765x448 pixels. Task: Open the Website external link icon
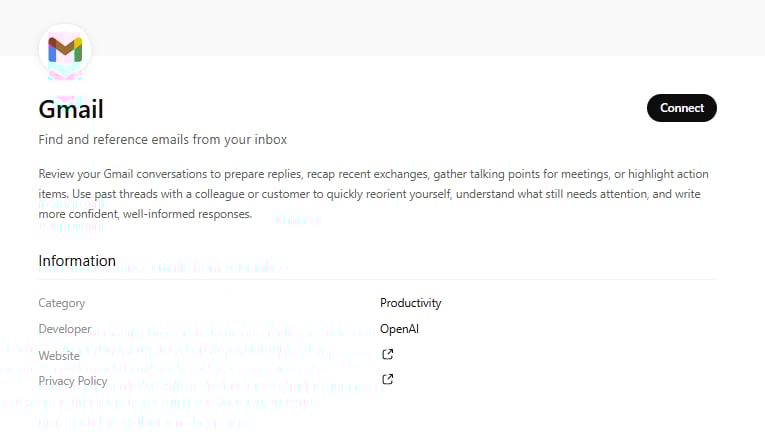tap(387, 354)
